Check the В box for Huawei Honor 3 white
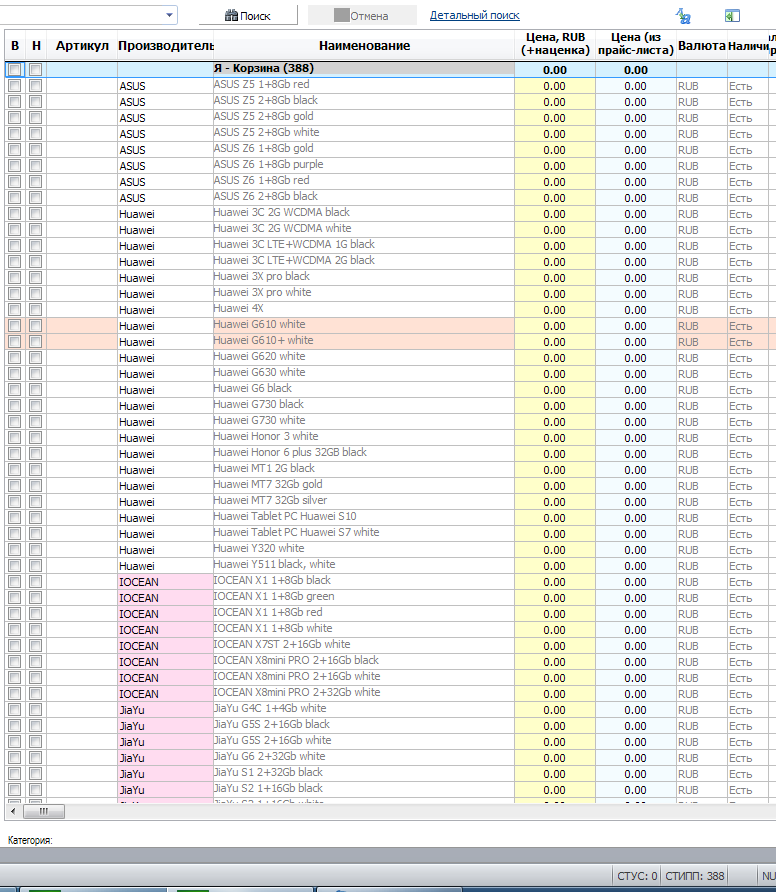This screenshot has height=892, width=776. pyautogui.click(x=15, y=438)
